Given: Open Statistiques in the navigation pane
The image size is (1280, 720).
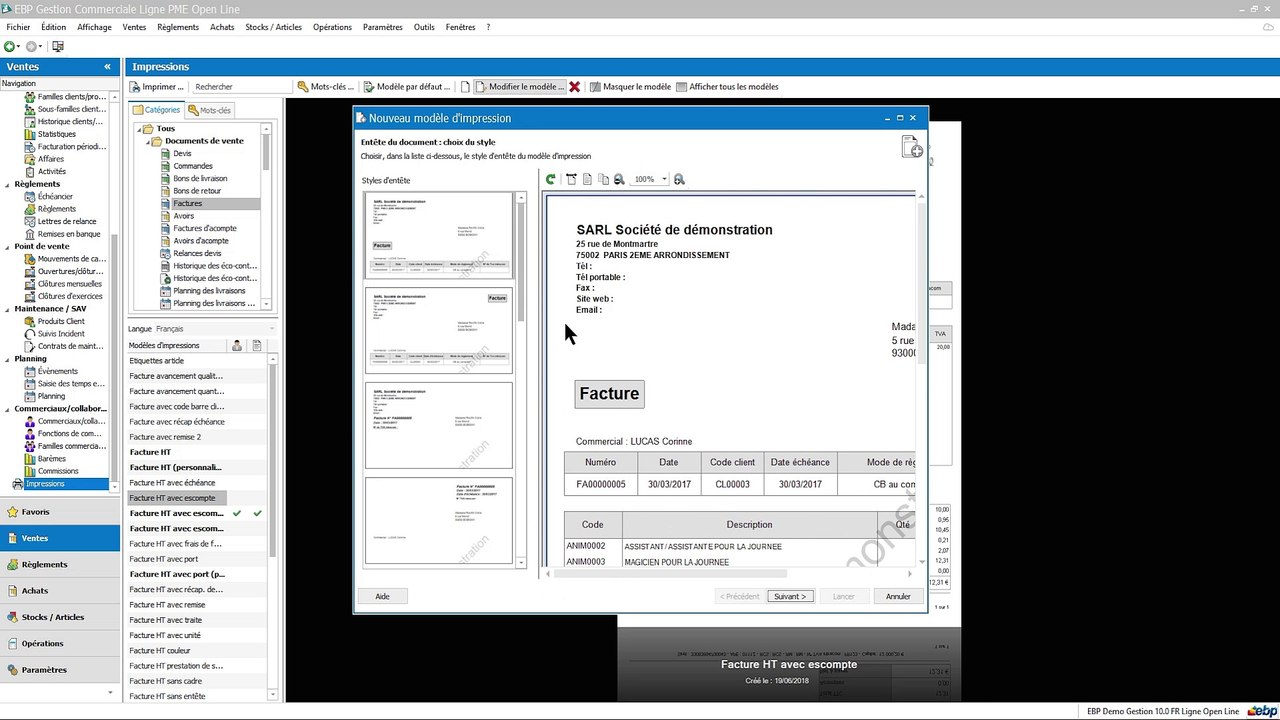Looking at the screenshot, I should click(56, 134).
